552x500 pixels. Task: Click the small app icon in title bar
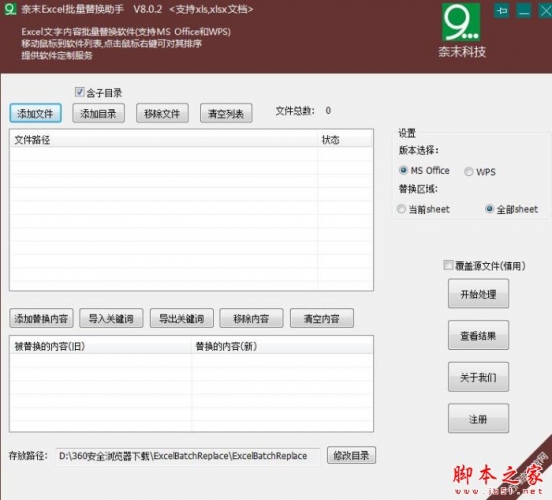[10, 9]
